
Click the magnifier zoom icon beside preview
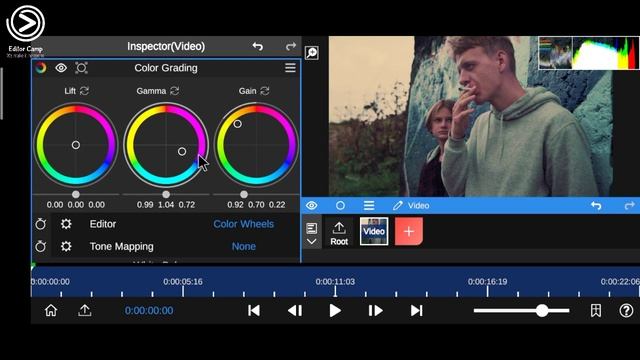click(x=312, y=53)
